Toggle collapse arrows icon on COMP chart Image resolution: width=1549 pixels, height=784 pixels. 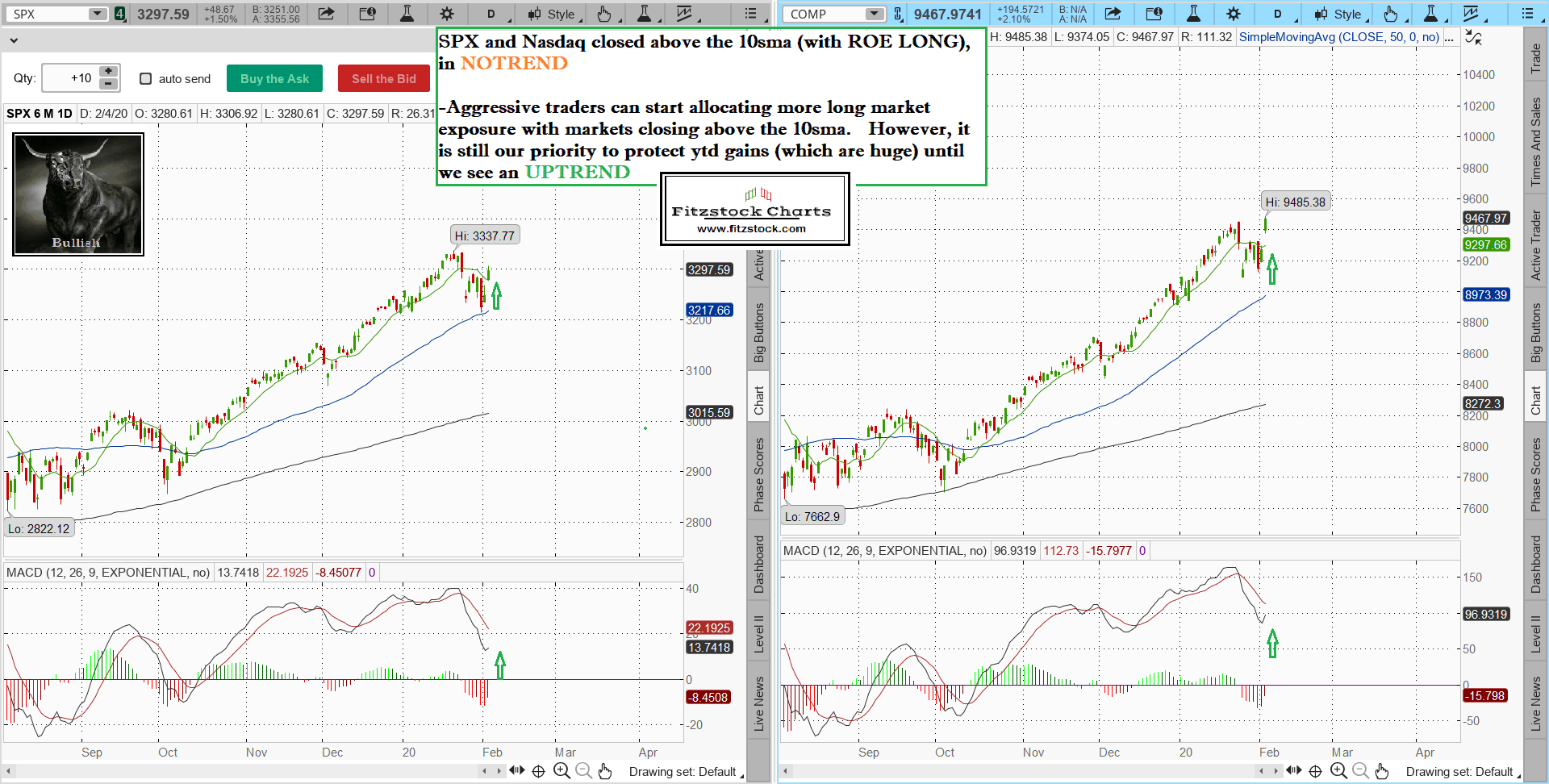click(1473, 37)
